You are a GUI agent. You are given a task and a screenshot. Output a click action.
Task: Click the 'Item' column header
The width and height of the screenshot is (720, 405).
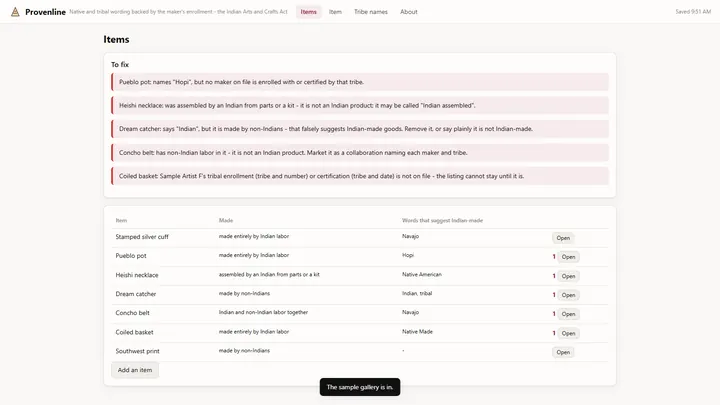point(121,220)
